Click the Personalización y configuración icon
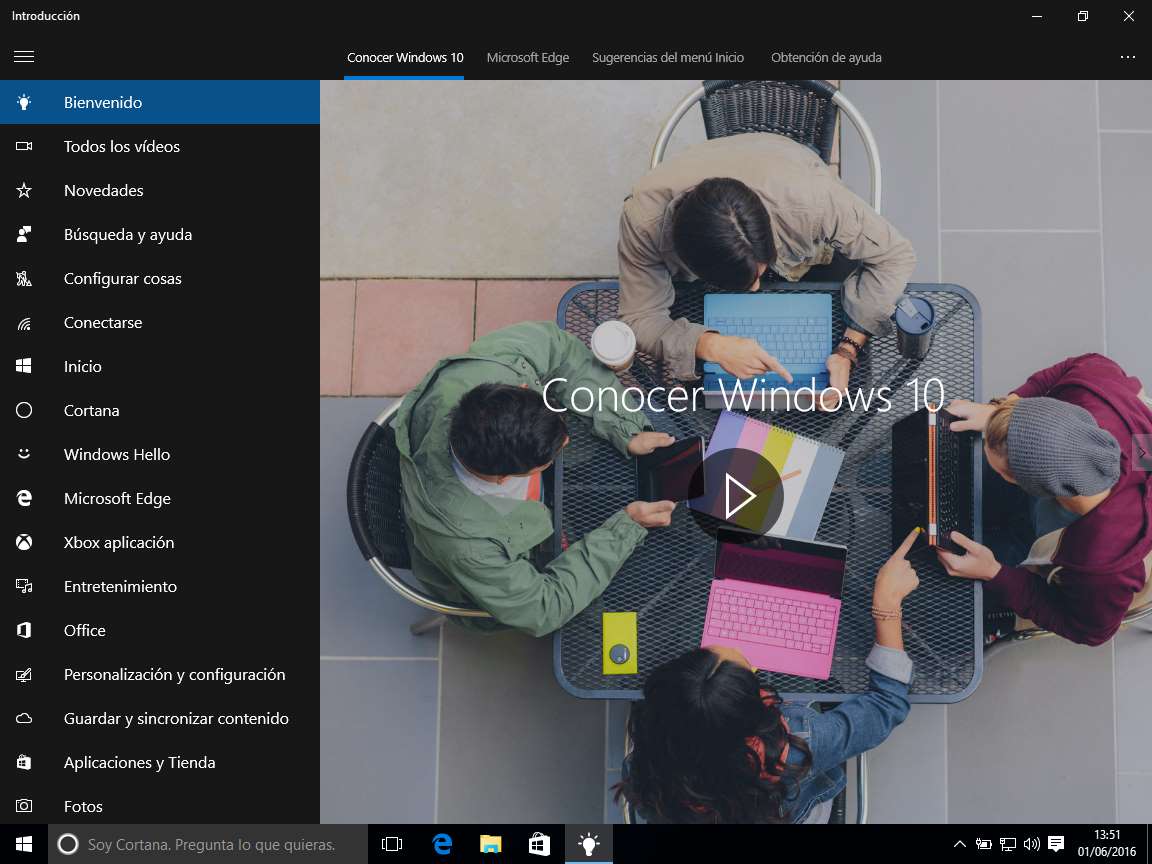The image size is (1152, 864). click(x=24, y=674)
